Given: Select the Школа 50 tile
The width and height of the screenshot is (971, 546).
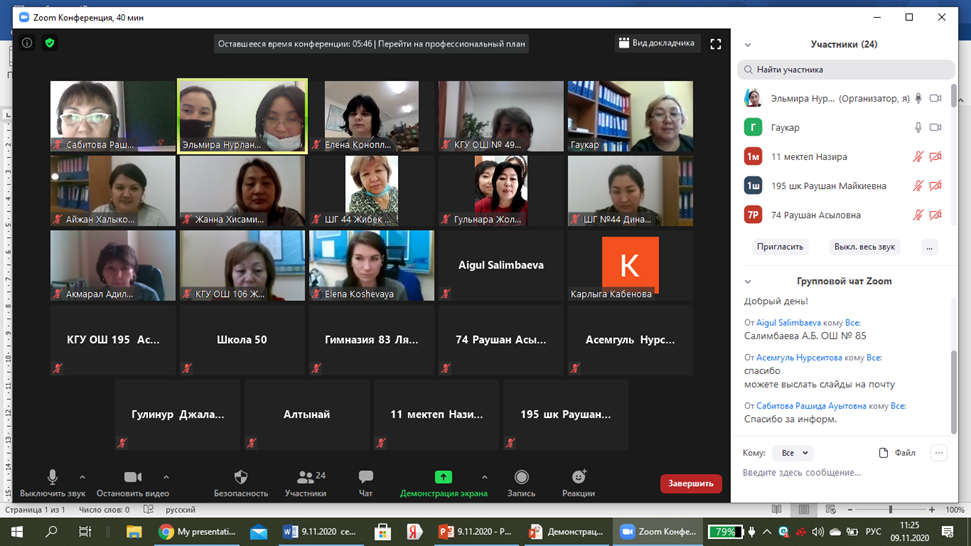Looking at the screenshot, I should [242, 340].
